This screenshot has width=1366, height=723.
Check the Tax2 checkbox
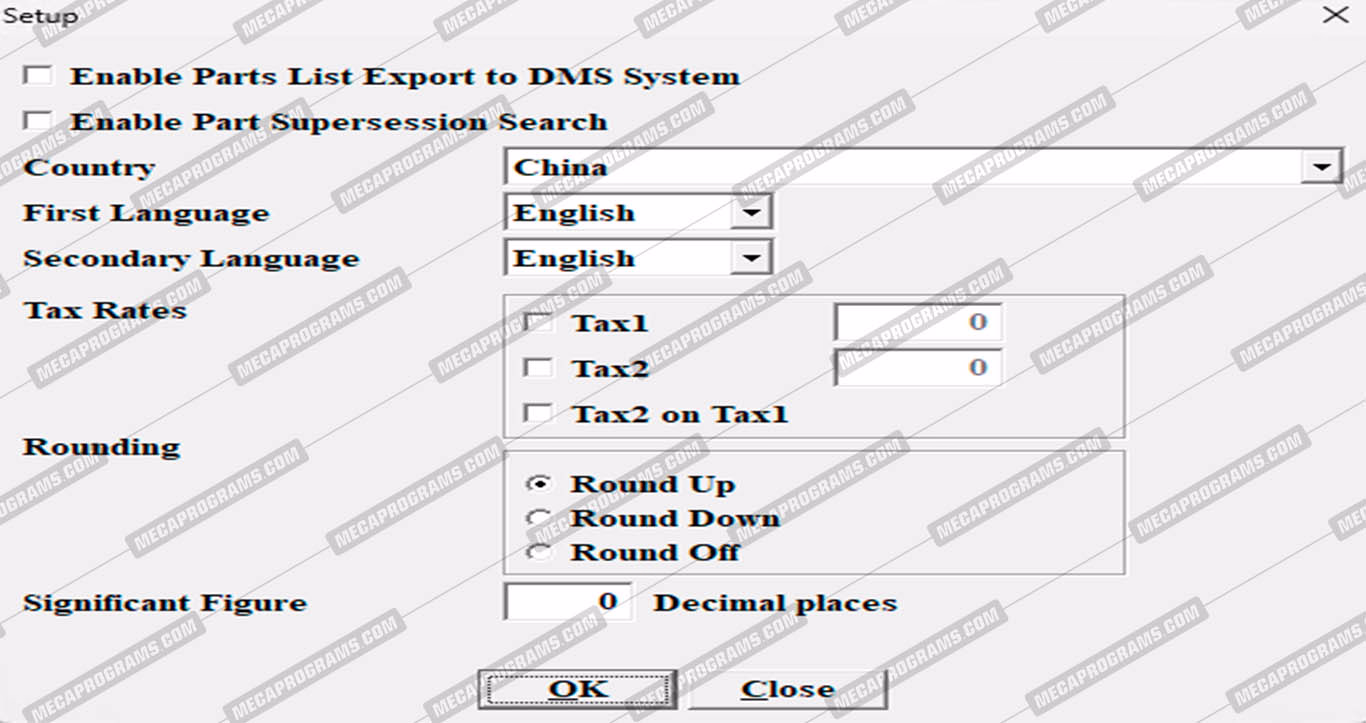[539, 368]
